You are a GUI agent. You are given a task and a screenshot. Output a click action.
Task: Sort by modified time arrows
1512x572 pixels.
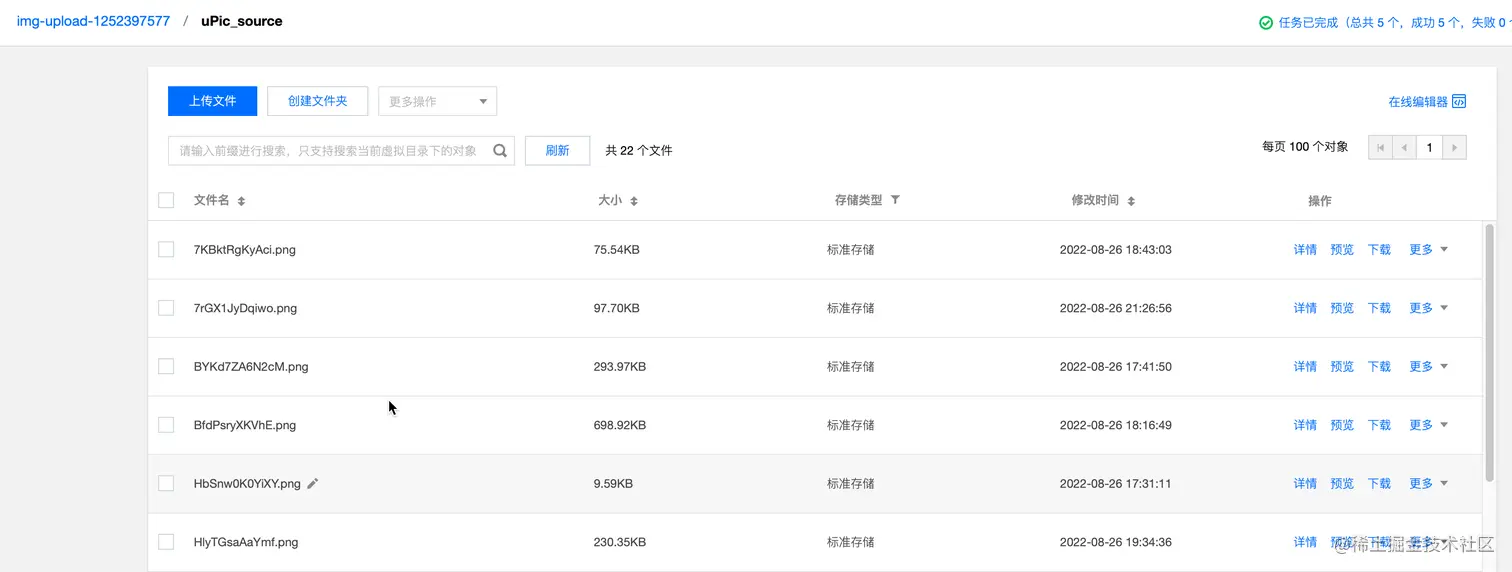(1131, 201)
